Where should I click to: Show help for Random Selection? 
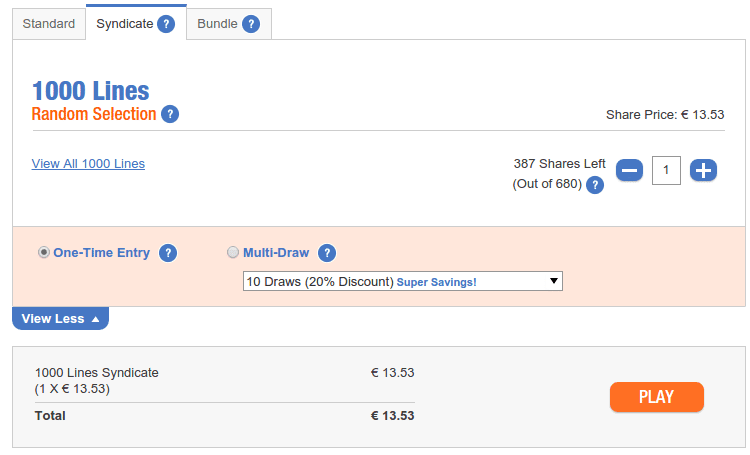(x=170, y=114)
